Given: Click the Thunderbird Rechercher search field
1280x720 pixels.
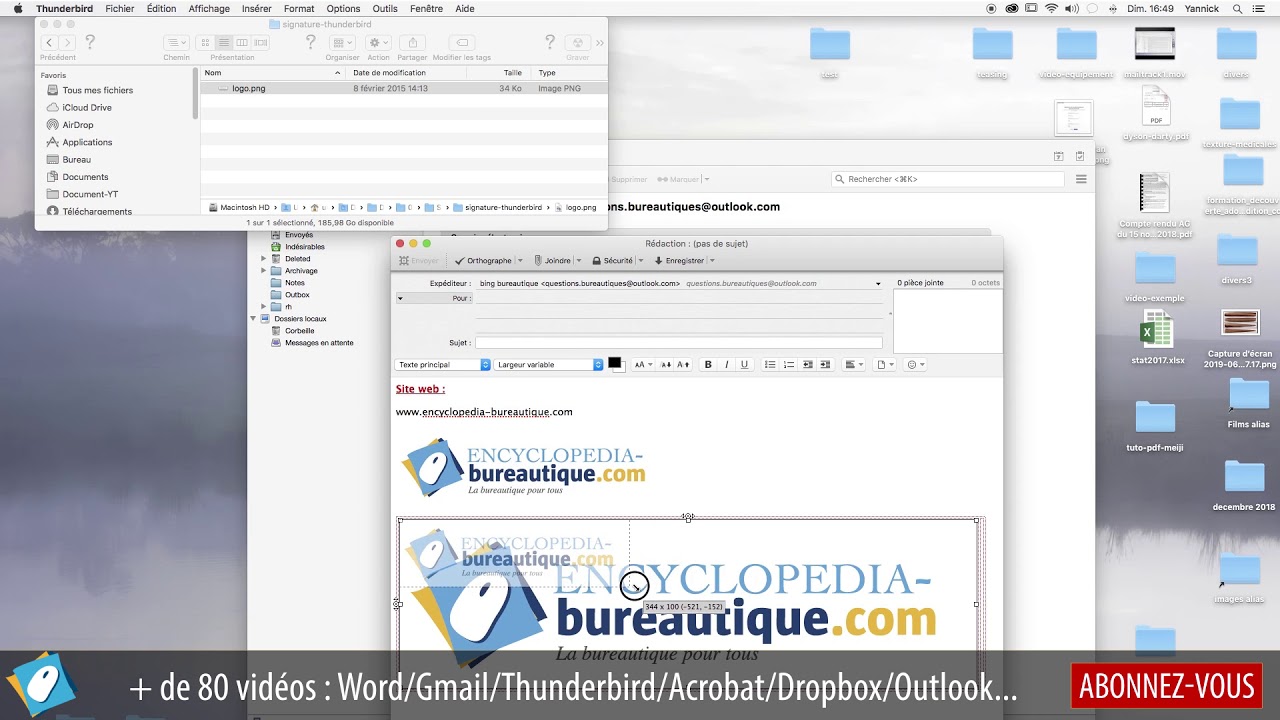Looking at the screenshot, I should [948, 179].
